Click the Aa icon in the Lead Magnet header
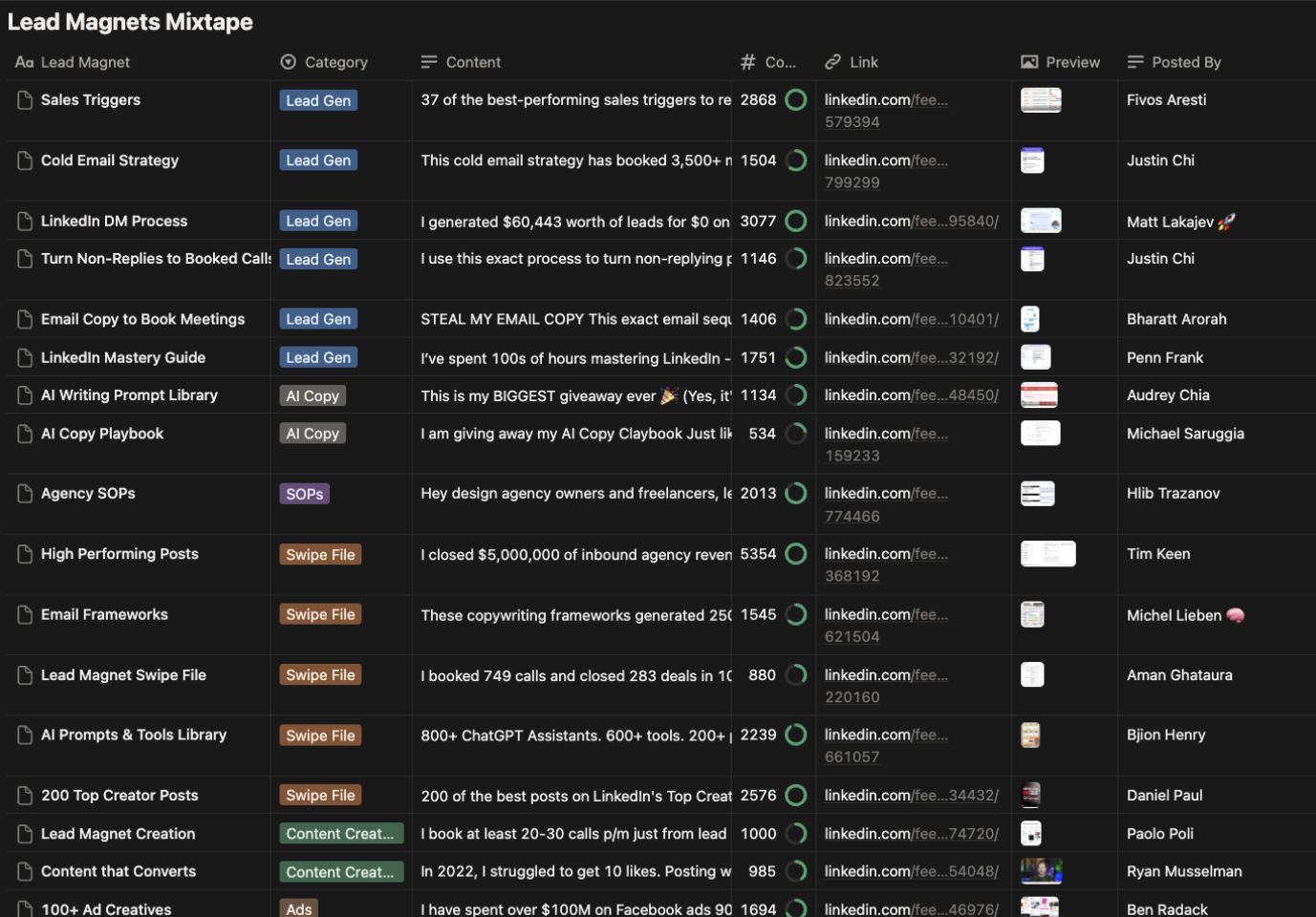This screenshot has width=1316, height=917. click(x=25, y=62)
